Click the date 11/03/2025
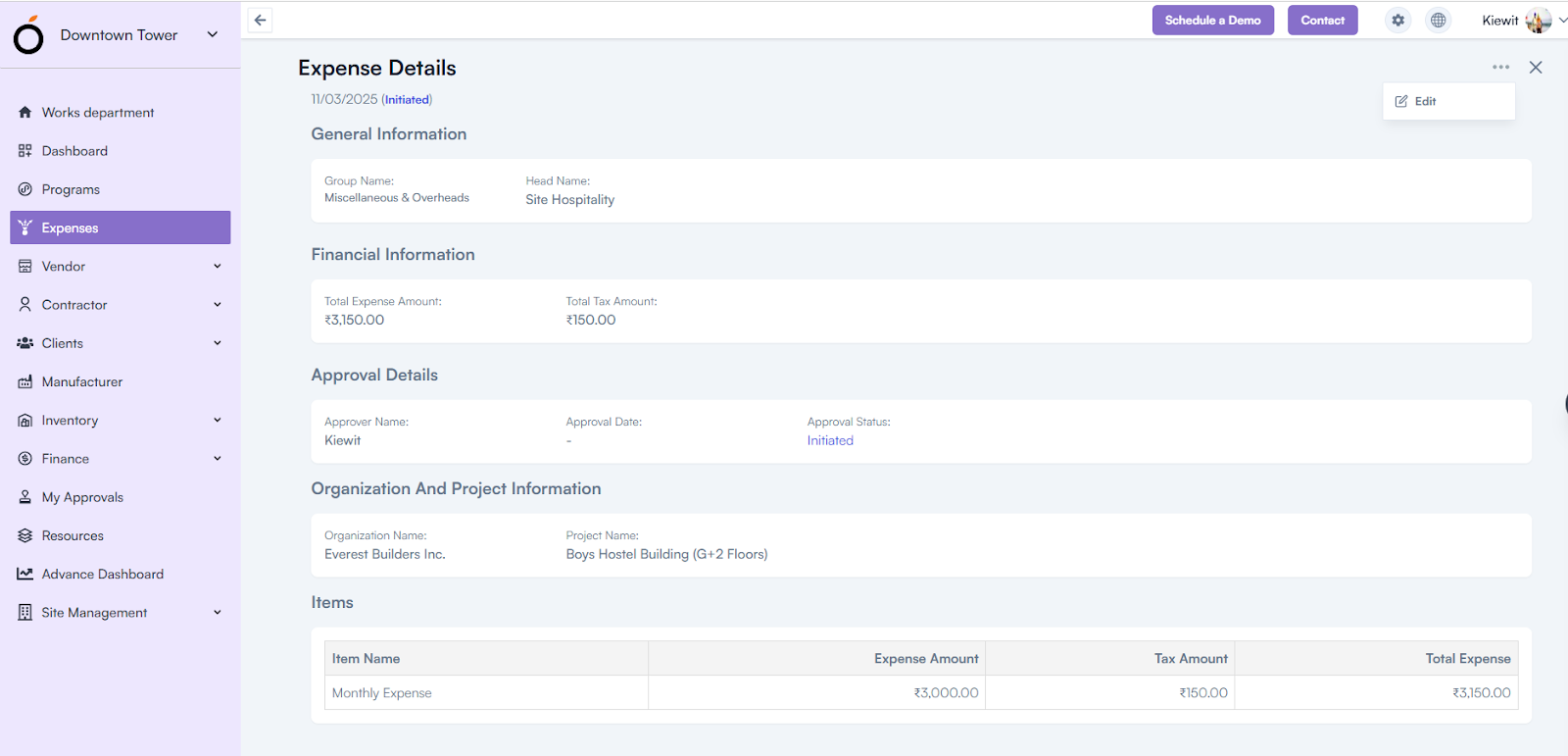This screenshot has height=756, width=1568. (x=344, y=99)
